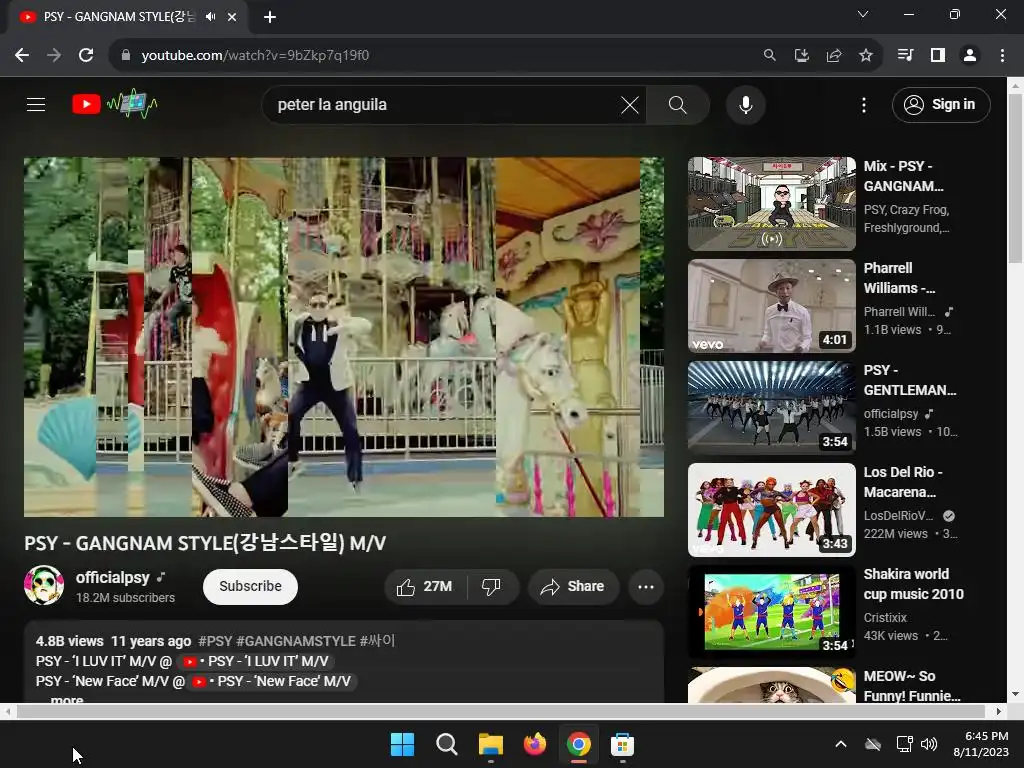
Task: Show hidden tray icons chevron
Action: [x=841, y=744]
